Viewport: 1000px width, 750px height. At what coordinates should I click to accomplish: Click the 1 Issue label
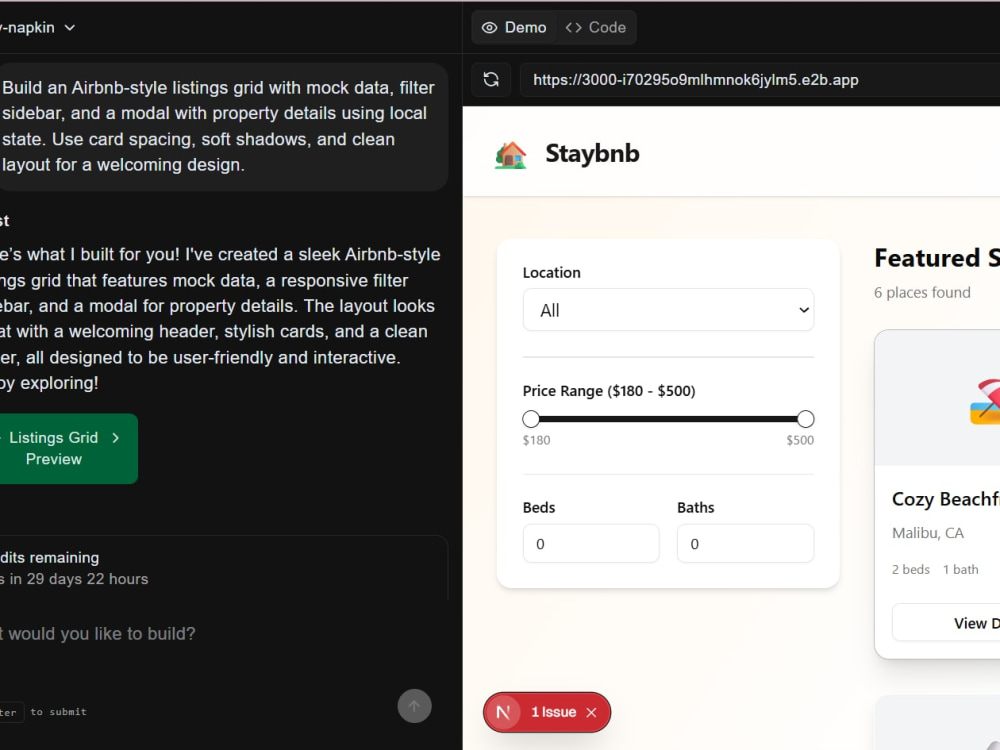tap(554, 712)
